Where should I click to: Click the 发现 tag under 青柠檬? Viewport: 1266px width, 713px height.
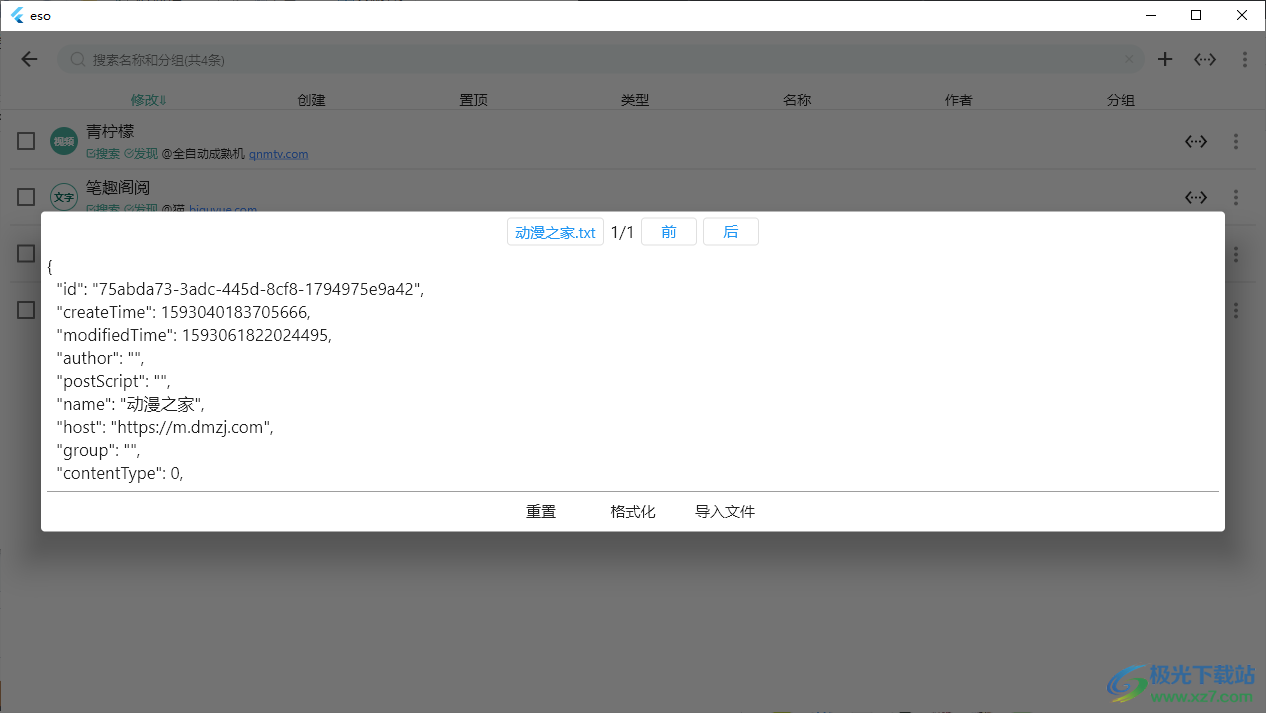coord(141,154)
